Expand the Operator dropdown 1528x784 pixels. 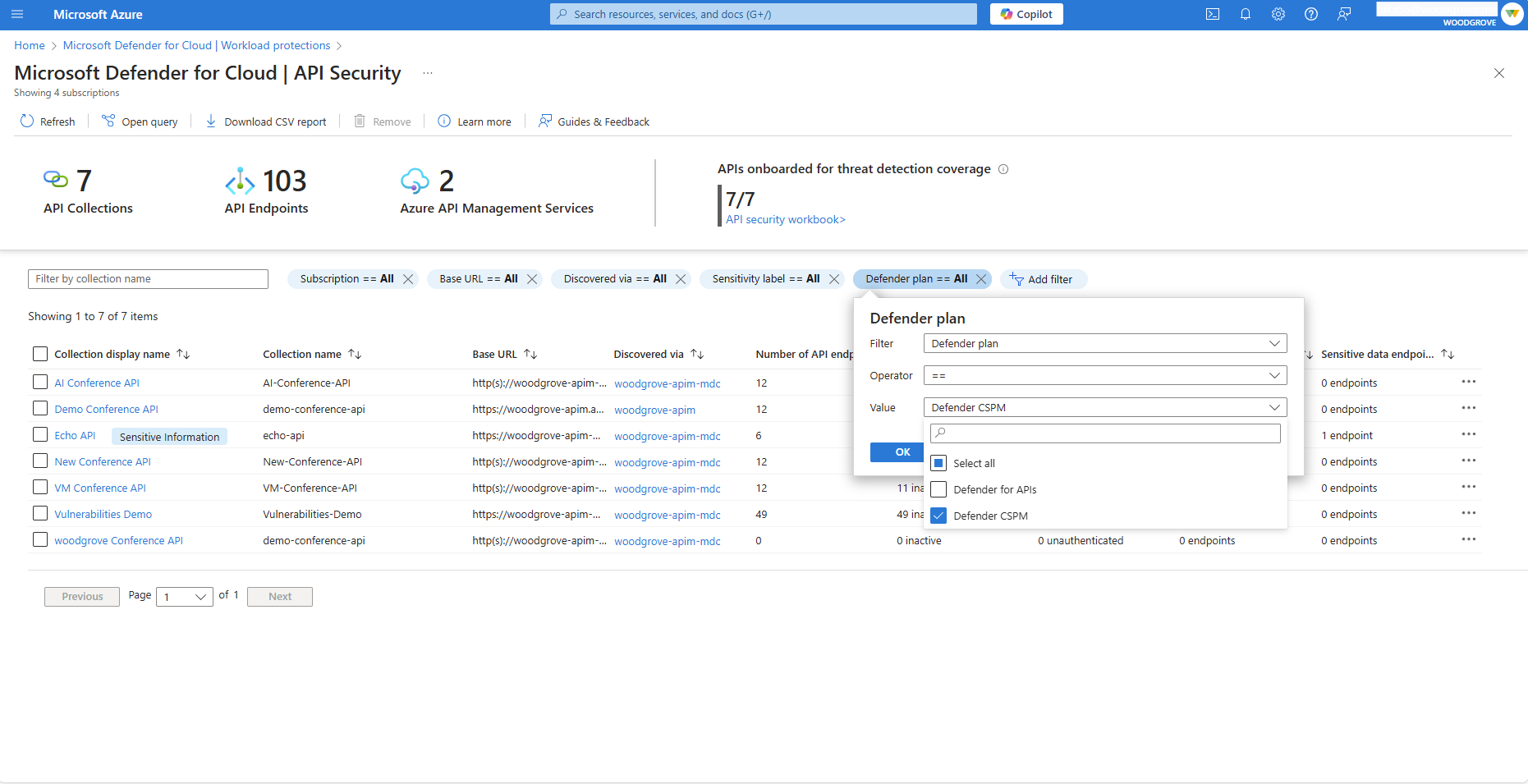click(1105, 375)
